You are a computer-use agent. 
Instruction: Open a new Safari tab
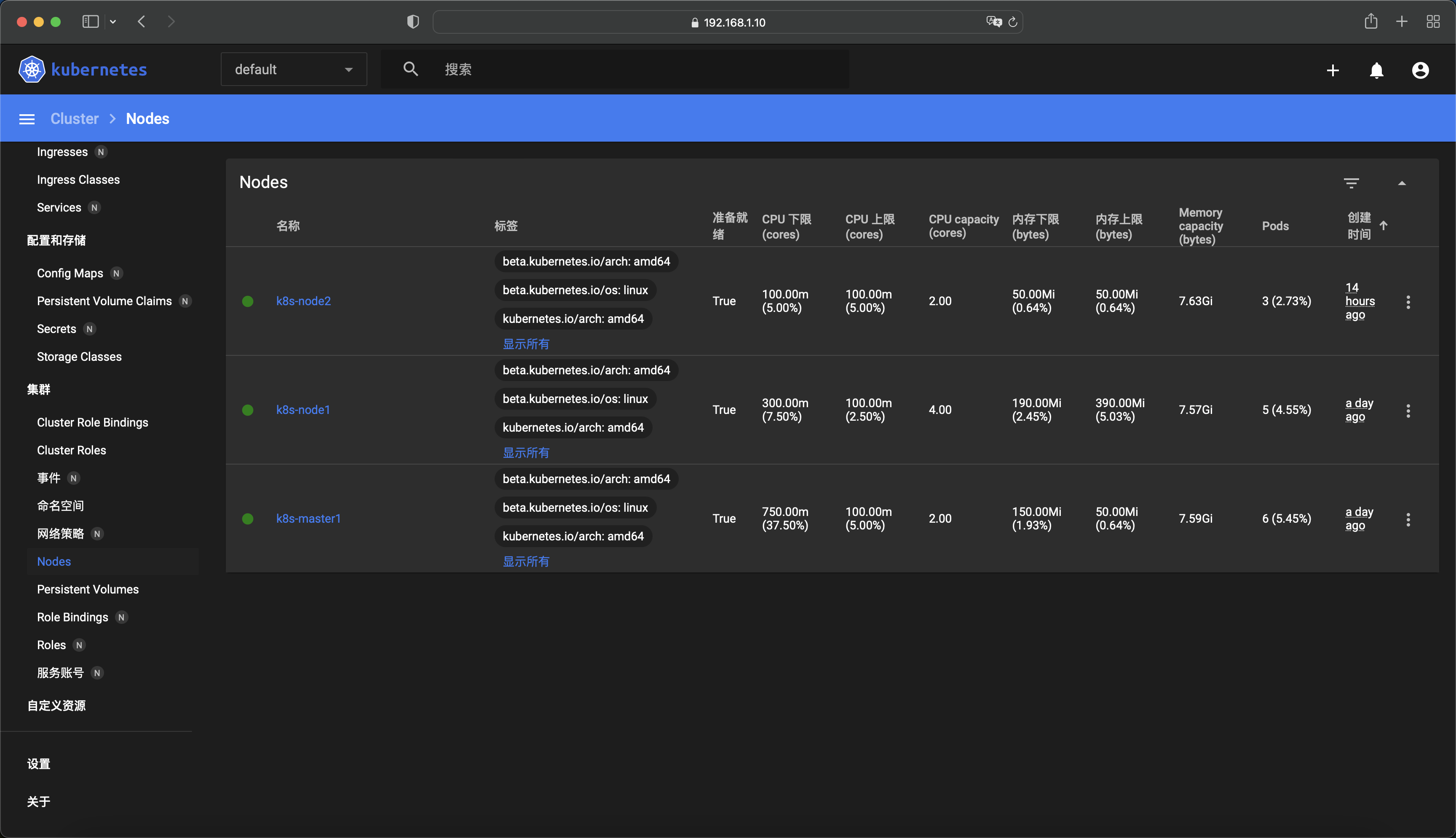pyautogui.click(x=1402, y=22)
